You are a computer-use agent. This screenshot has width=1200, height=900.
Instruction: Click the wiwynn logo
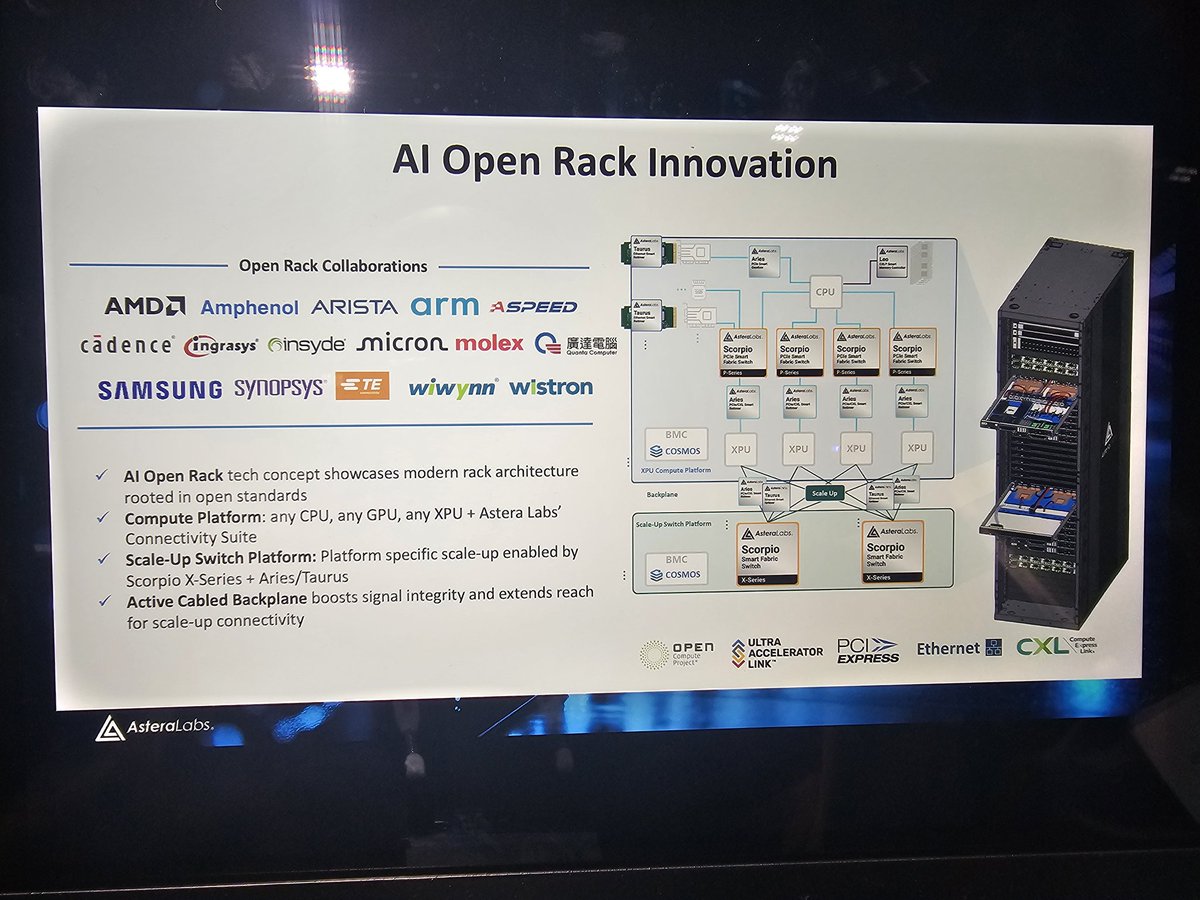[x=453, y=388]
